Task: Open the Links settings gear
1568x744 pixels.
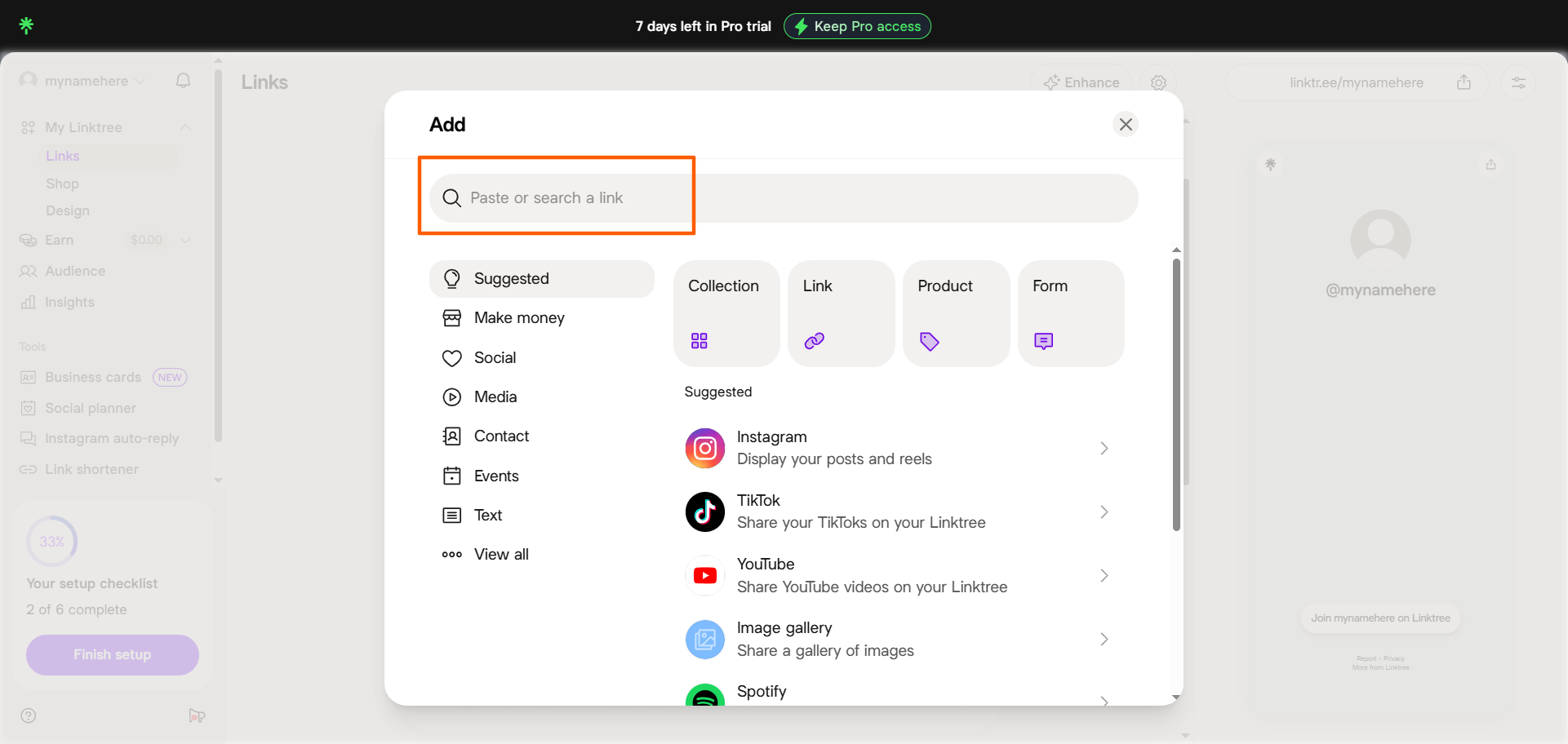Action: pos(1158,82)
